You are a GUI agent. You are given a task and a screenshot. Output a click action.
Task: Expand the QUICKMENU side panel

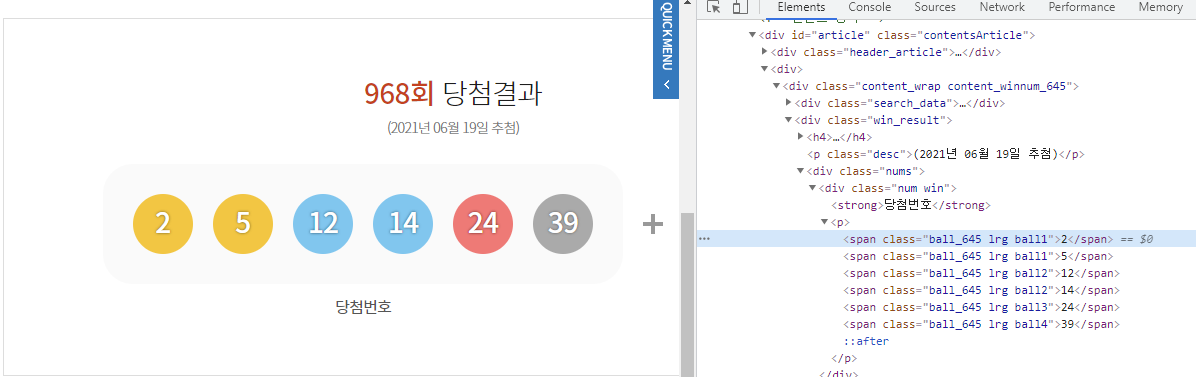(x=666, y=49)
